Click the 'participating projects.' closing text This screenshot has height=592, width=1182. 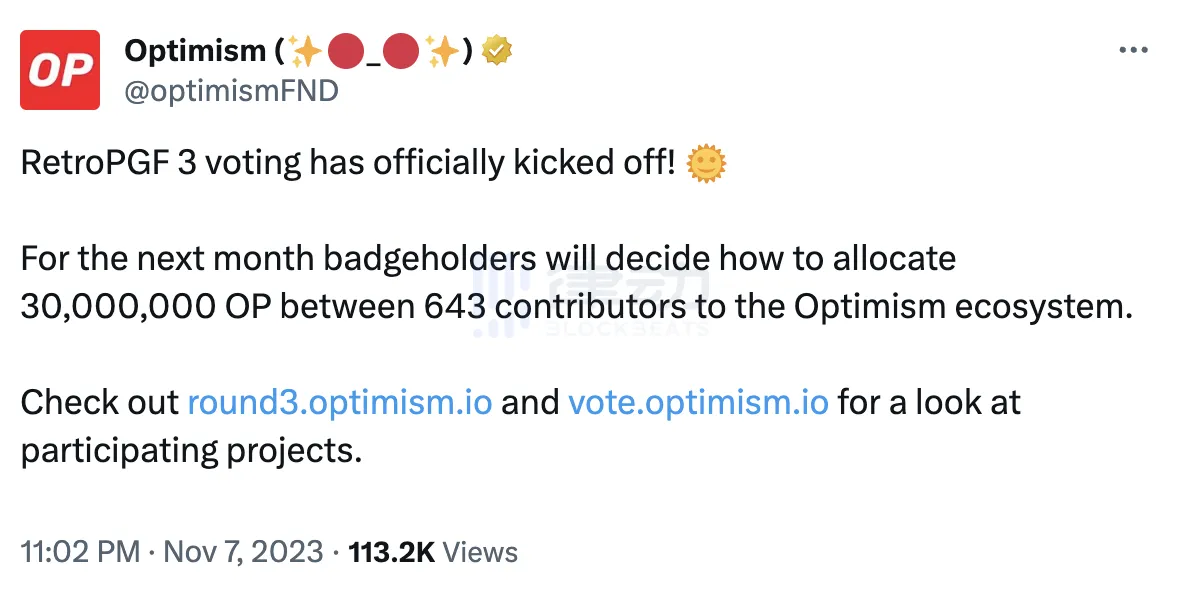[x=190, y=450]
